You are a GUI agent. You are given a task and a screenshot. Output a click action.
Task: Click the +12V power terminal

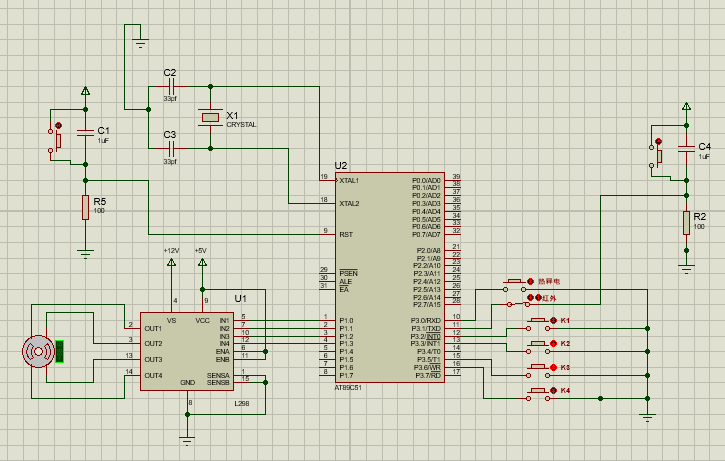tap(171, 264)
